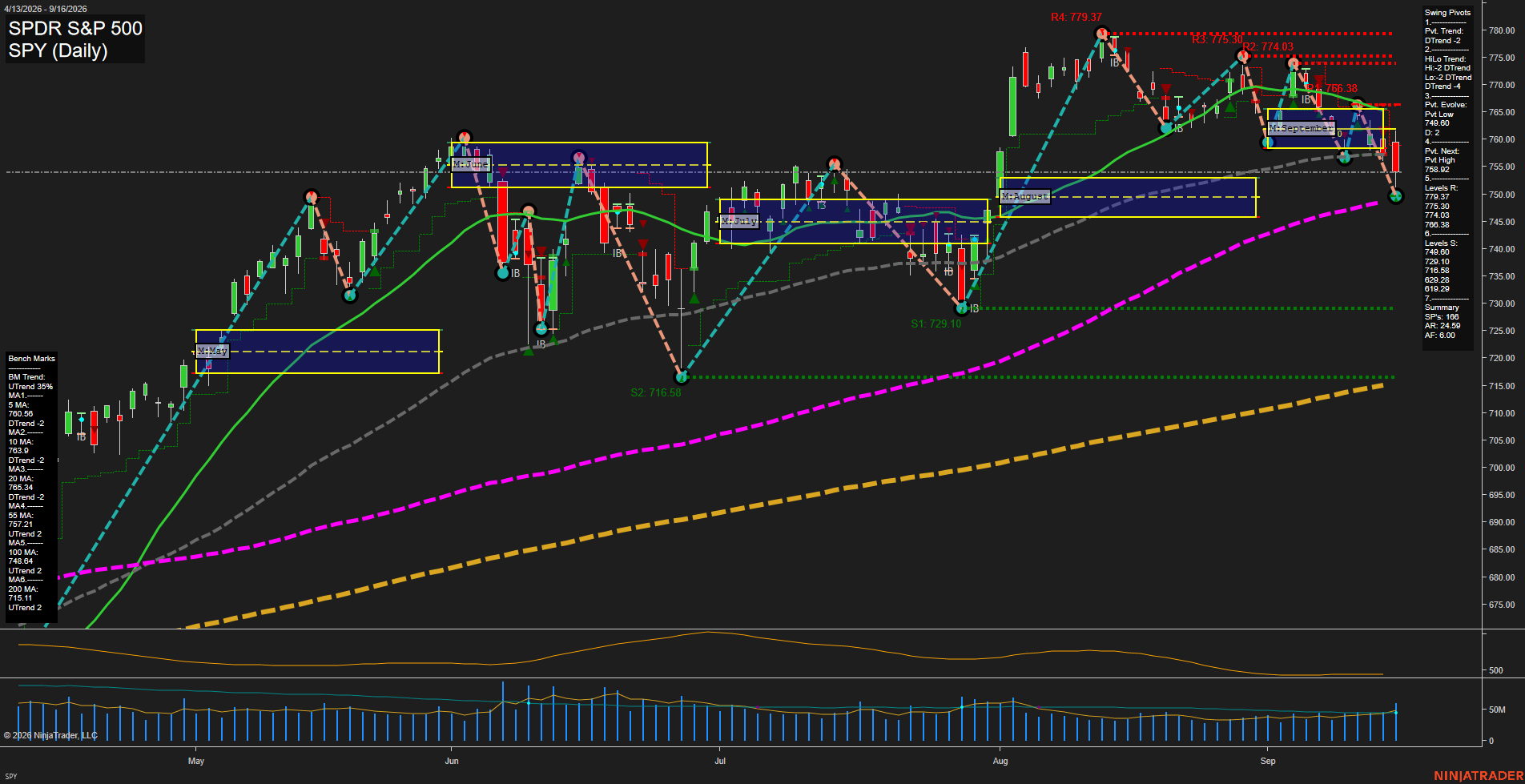The image size is (1525, 784).
Task: Click the S2: 716.58 support label
Action: pyautogui.click(x=655, y=392)
